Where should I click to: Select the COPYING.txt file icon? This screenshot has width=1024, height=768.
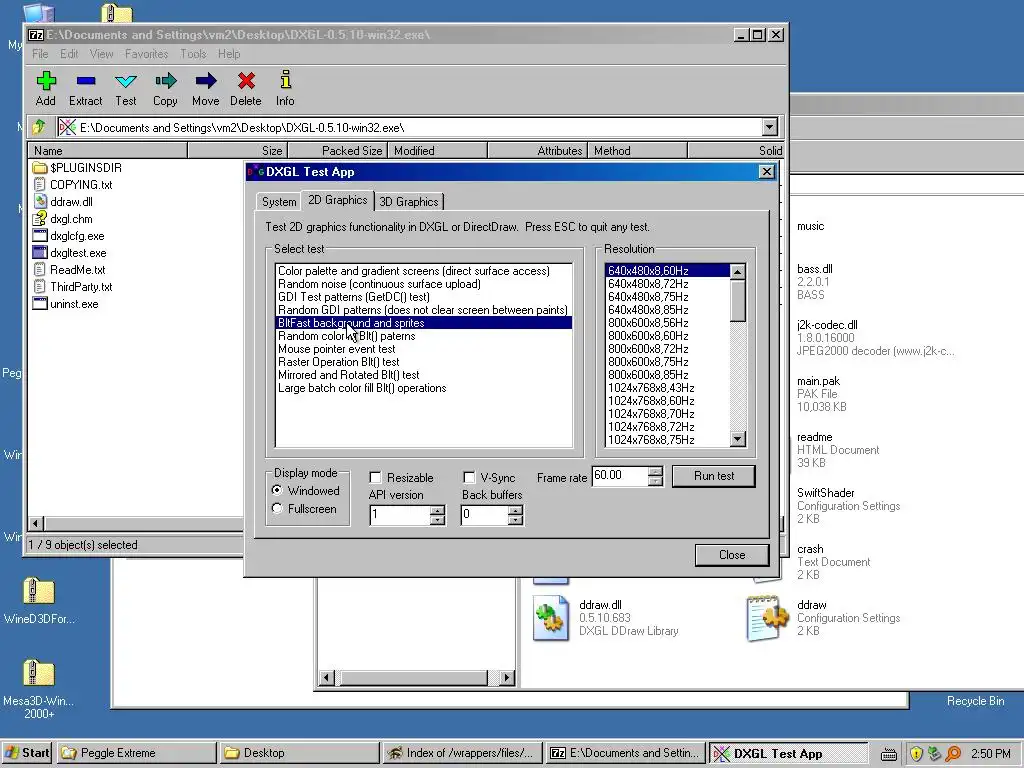pos(40,185)
